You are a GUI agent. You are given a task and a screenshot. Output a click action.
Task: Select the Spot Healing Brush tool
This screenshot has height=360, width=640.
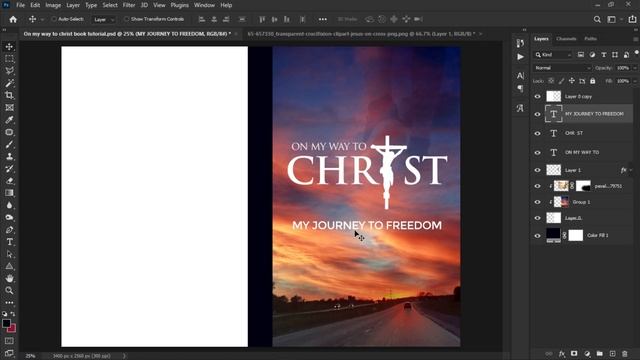pyautogui.click(x=9, y=132)
